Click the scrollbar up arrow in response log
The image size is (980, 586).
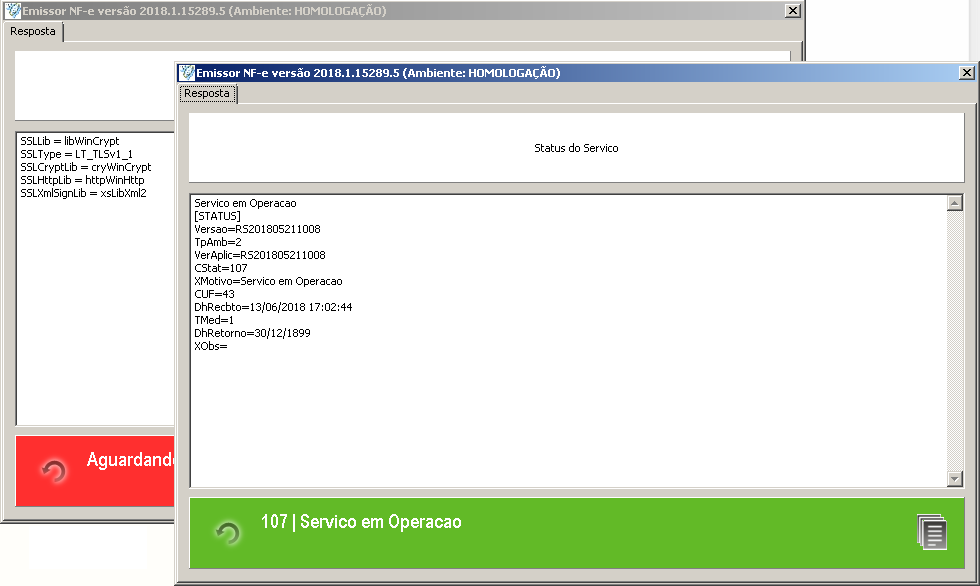click(954, 203)
